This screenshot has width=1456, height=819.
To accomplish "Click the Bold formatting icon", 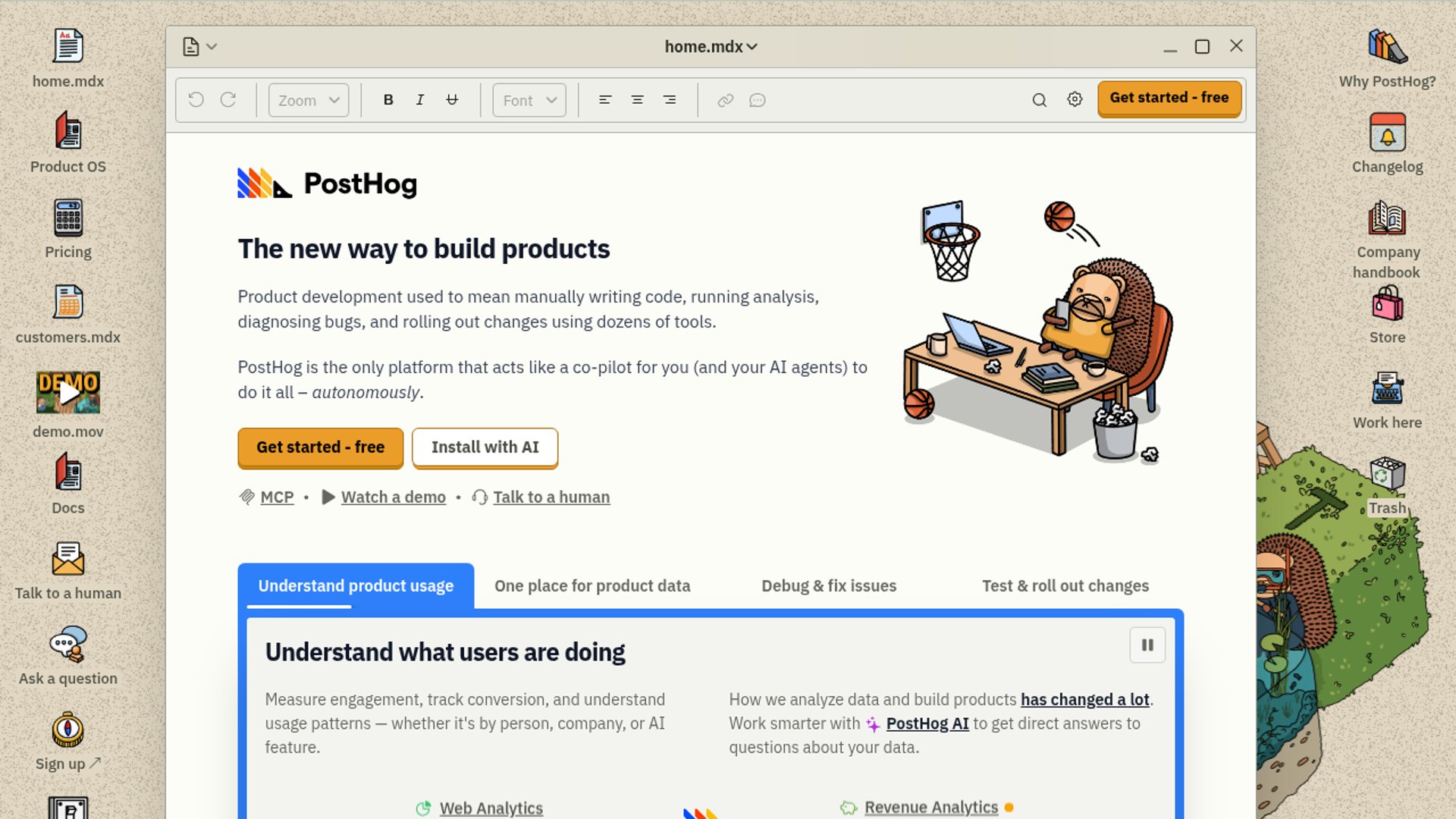I will (x=388, y=100).
